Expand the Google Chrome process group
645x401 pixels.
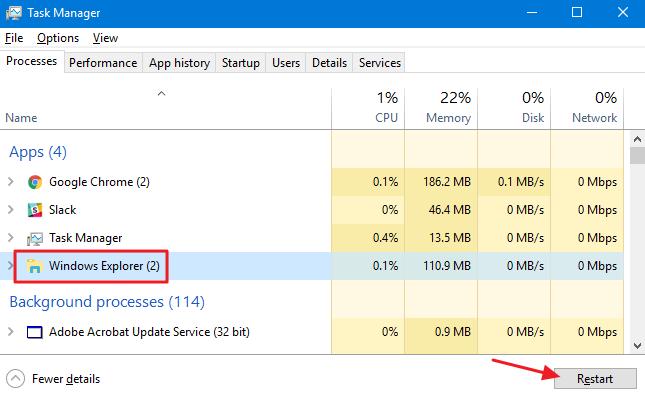(11, 182)
